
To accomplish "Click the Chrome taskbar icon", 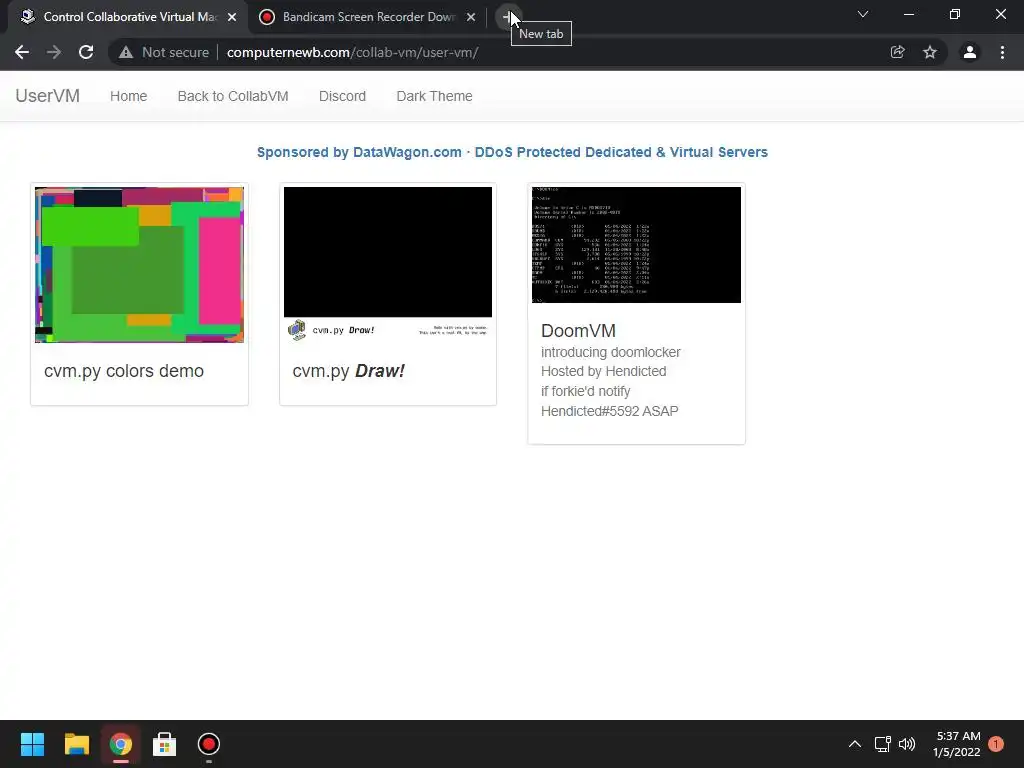I will 120,744.
